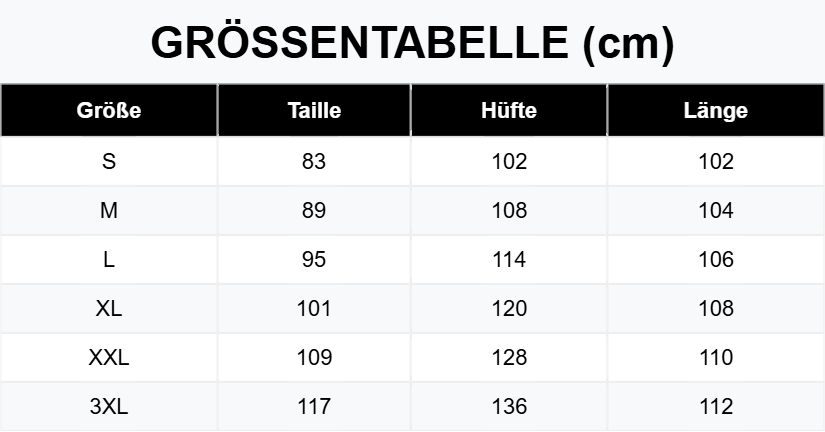The width and height of the screenshot is (825, 432).
Task: Select the Taille value 83
Action: point(314,162)
